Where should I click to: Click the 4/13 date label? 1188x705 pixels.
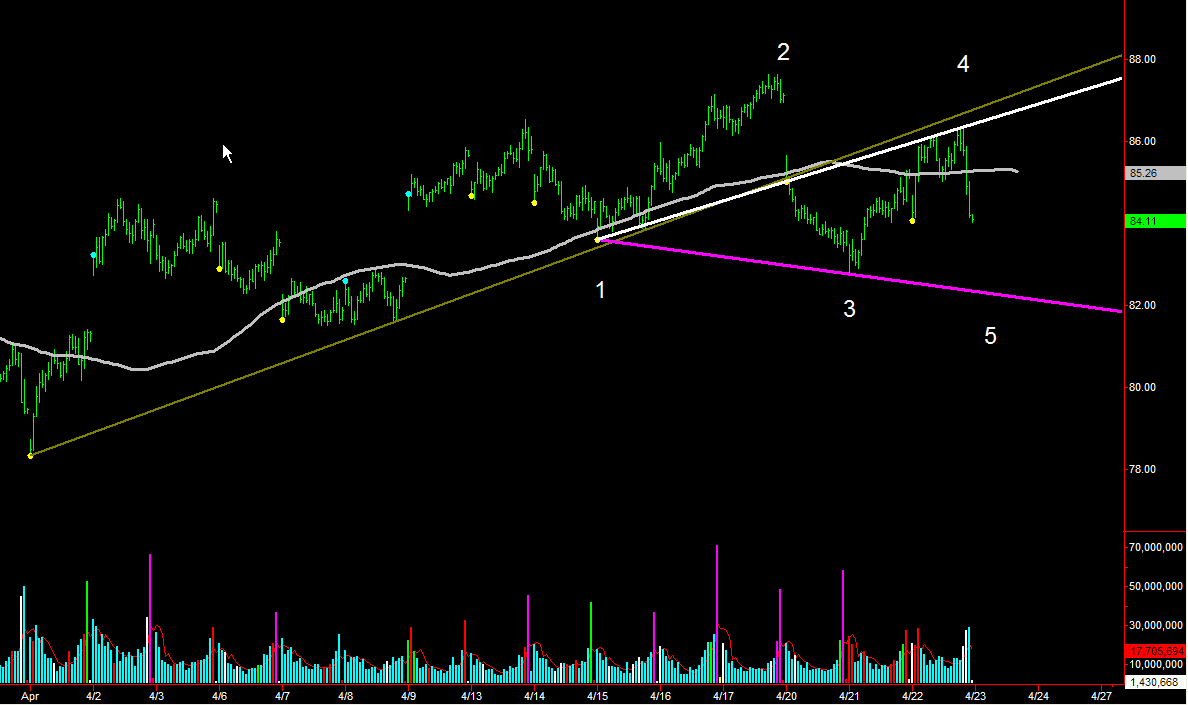471,696
